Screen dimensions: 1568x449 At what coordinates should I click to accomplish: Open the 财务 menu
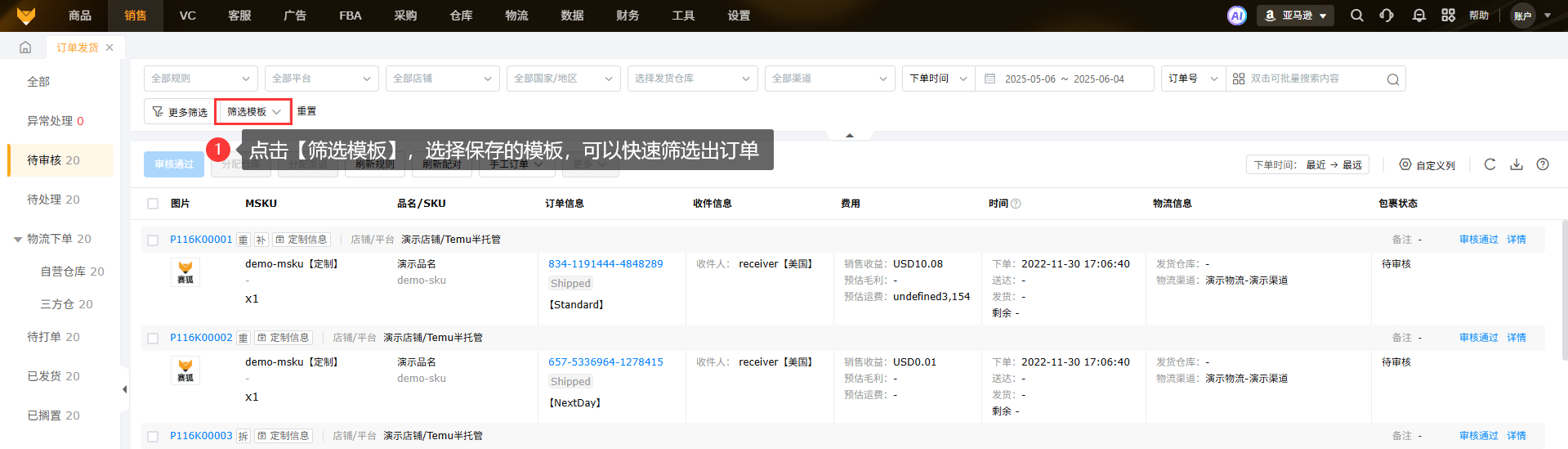(x=628, y=16)
